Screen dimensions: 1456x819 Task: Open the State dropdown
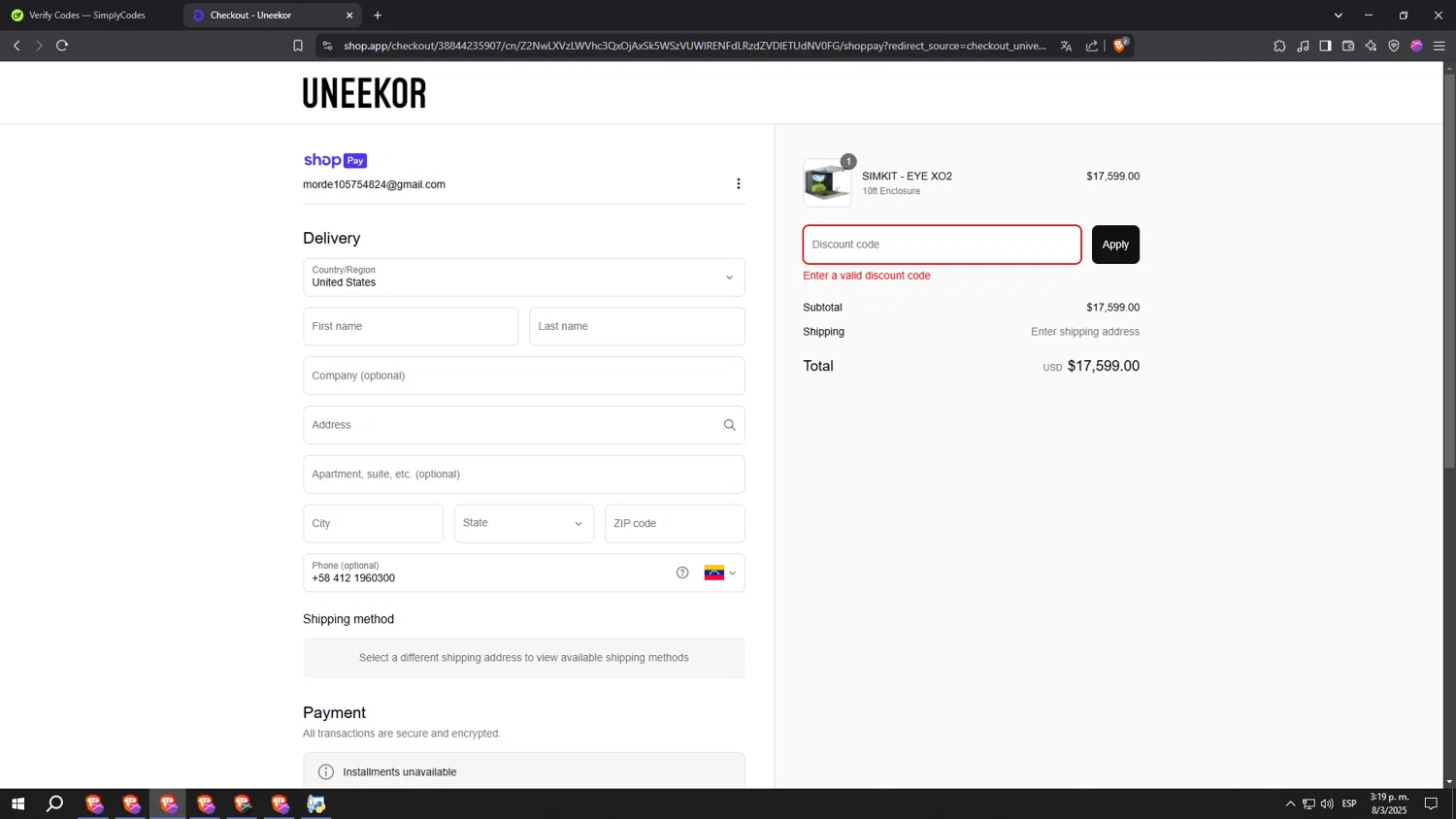point(524,523)
